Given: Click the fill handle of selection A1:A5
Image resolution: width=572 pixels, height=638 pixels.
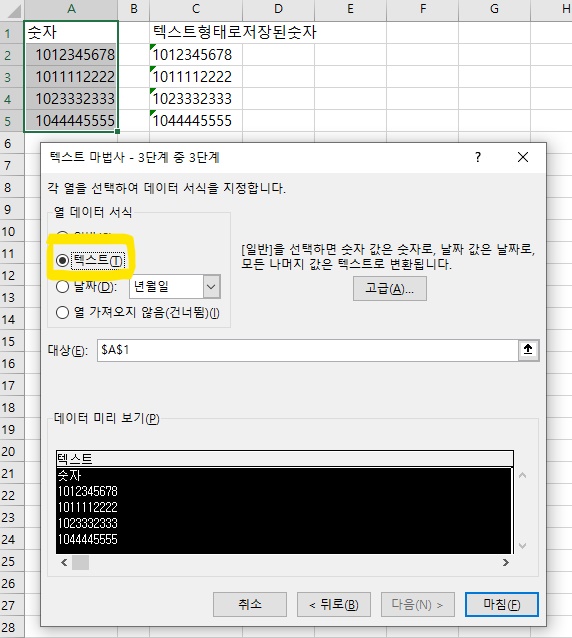Looking at the screenshot, I should (x=118, y=131).
